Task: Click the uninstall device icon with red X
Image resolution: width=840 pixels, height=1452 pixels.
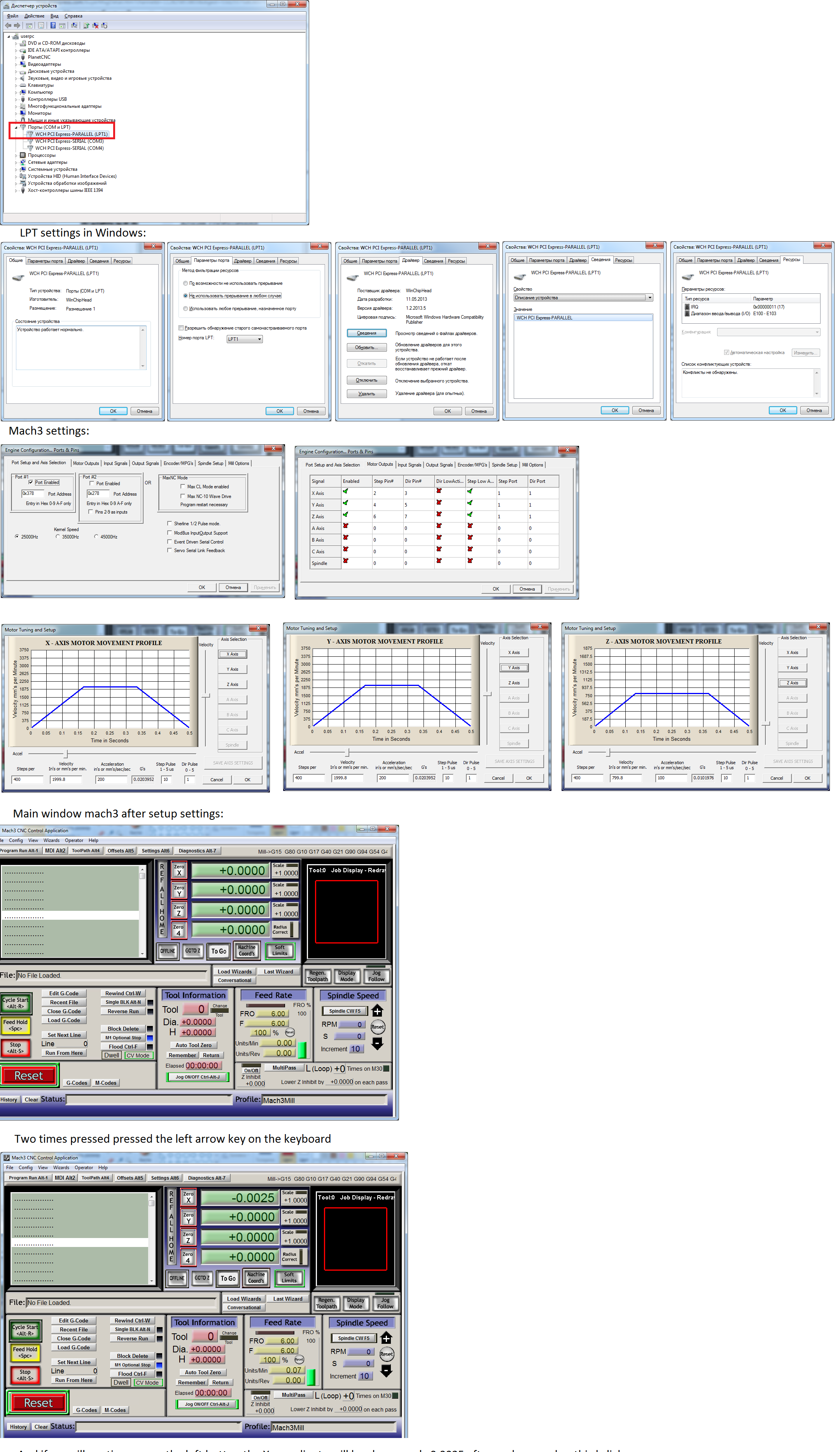Action: pos(96,25)
